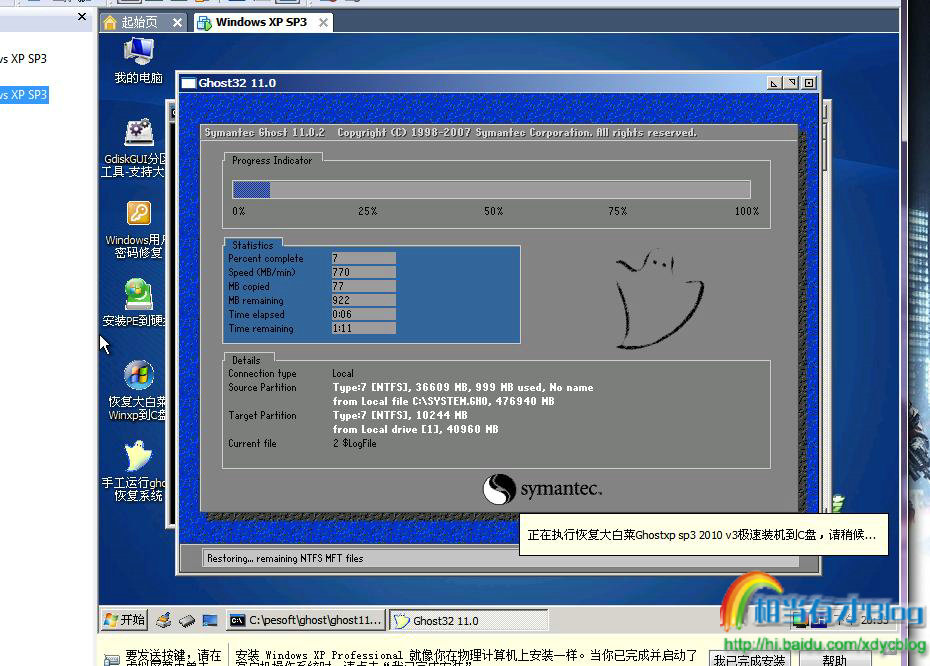
Task: Click the show desktop quick launch icon
Action: [x=210, y=620]
